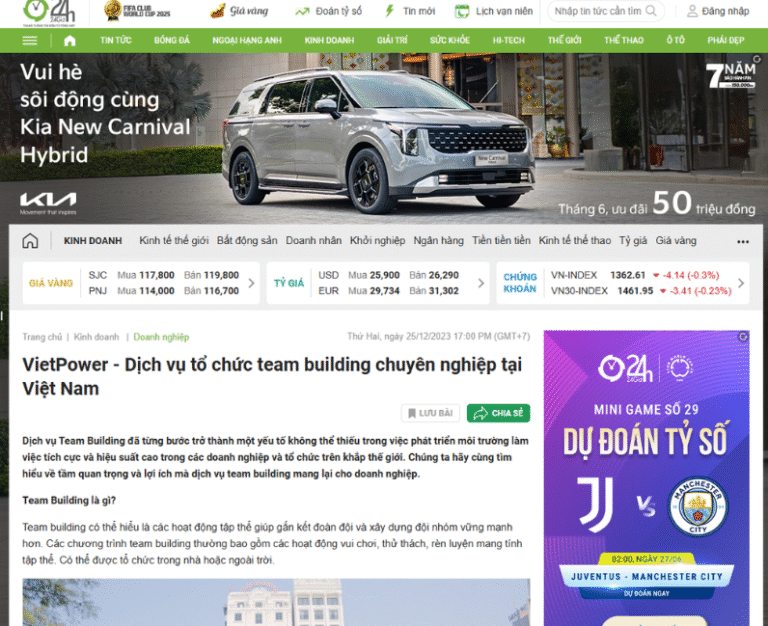Open the 24h site logo
The height and width of the screenshot is (626, 768).
coord(49,12)
